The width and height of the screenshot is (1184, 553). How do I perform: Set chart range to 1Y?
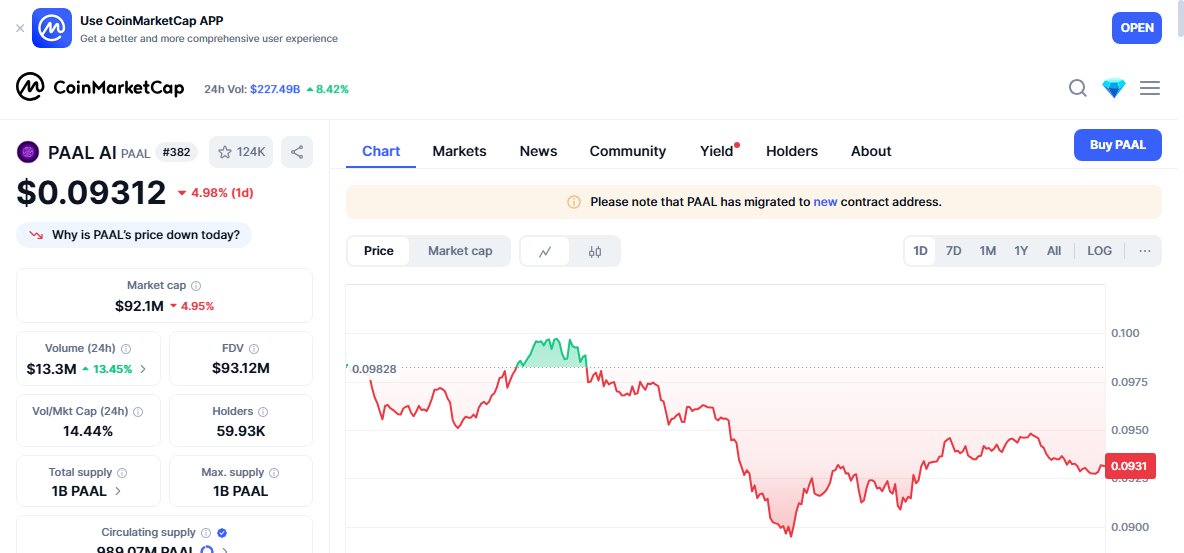click(1021, 251)
